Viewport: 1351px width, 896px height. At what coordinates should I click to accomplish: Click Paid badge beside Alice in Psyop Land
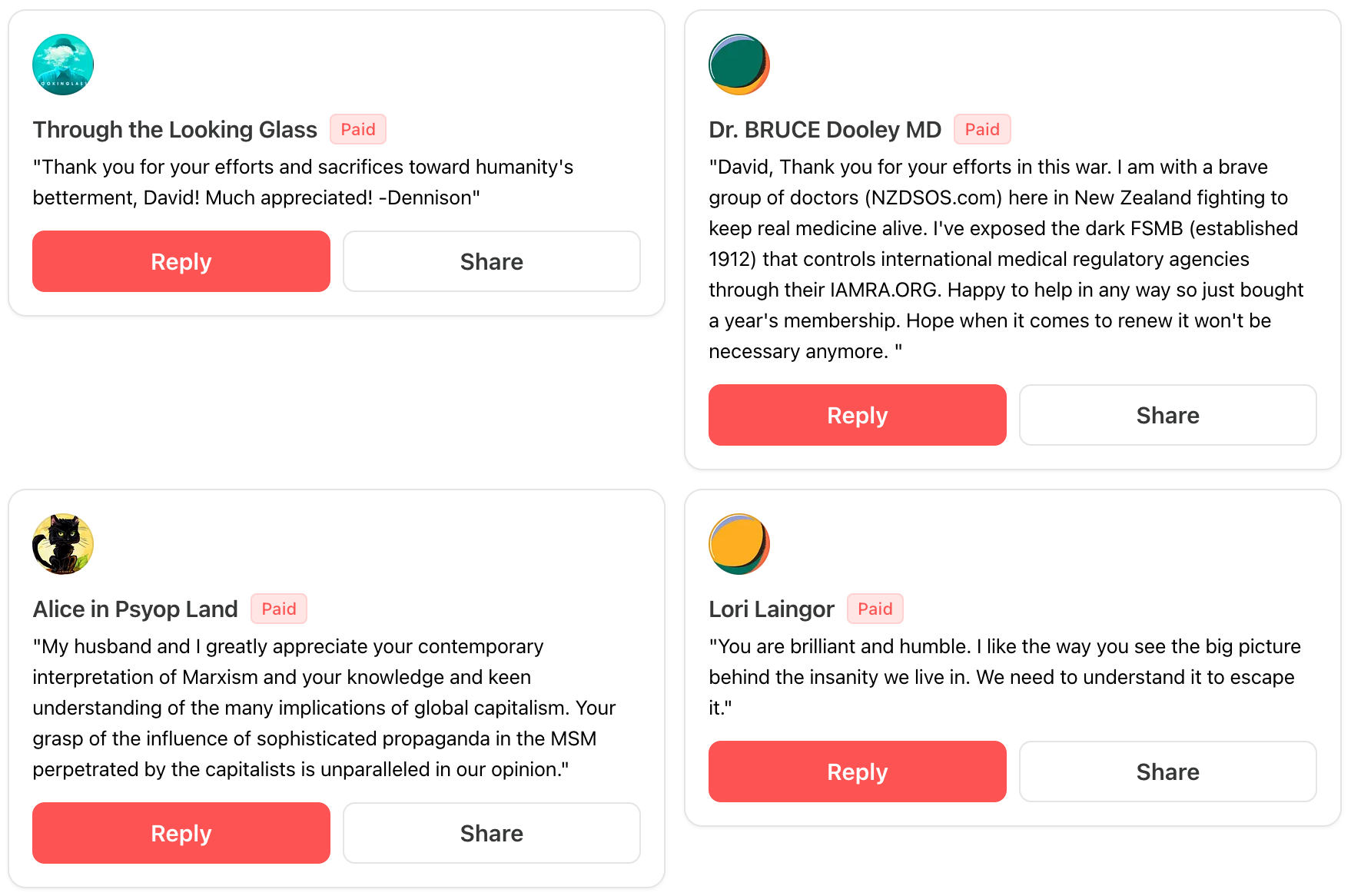278,609
